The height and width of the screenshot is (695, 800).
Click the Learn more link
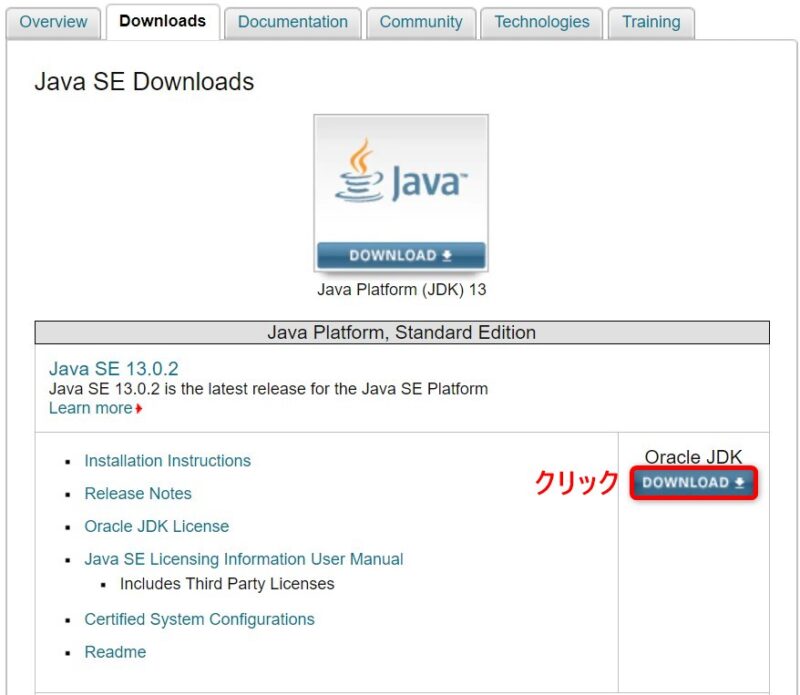pyautogui.click(x=91, y=408)
